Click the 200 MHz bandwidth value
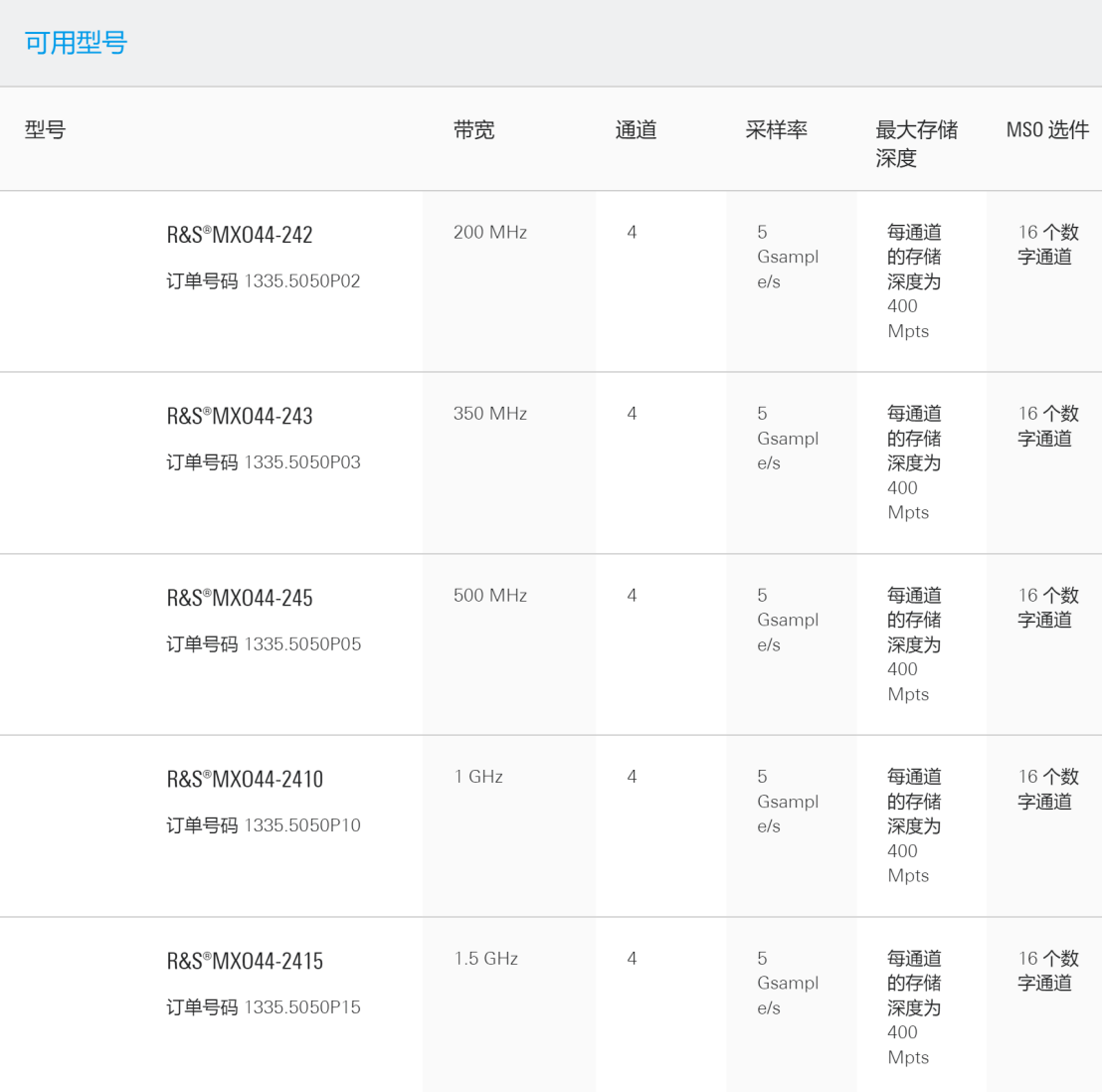This screenshot has width=1102, height=1092. point(490,233)
